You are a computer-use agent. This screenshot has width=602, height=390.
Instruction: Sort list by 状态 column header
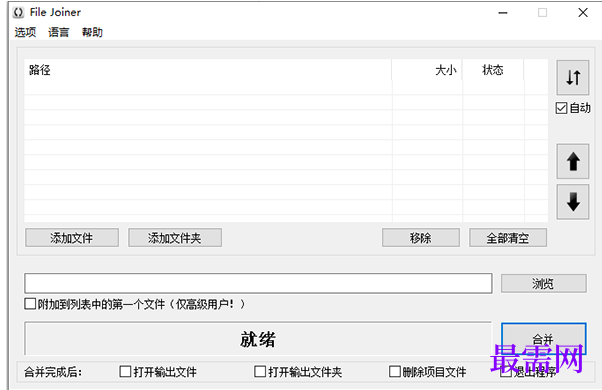[x=493, y=70]
